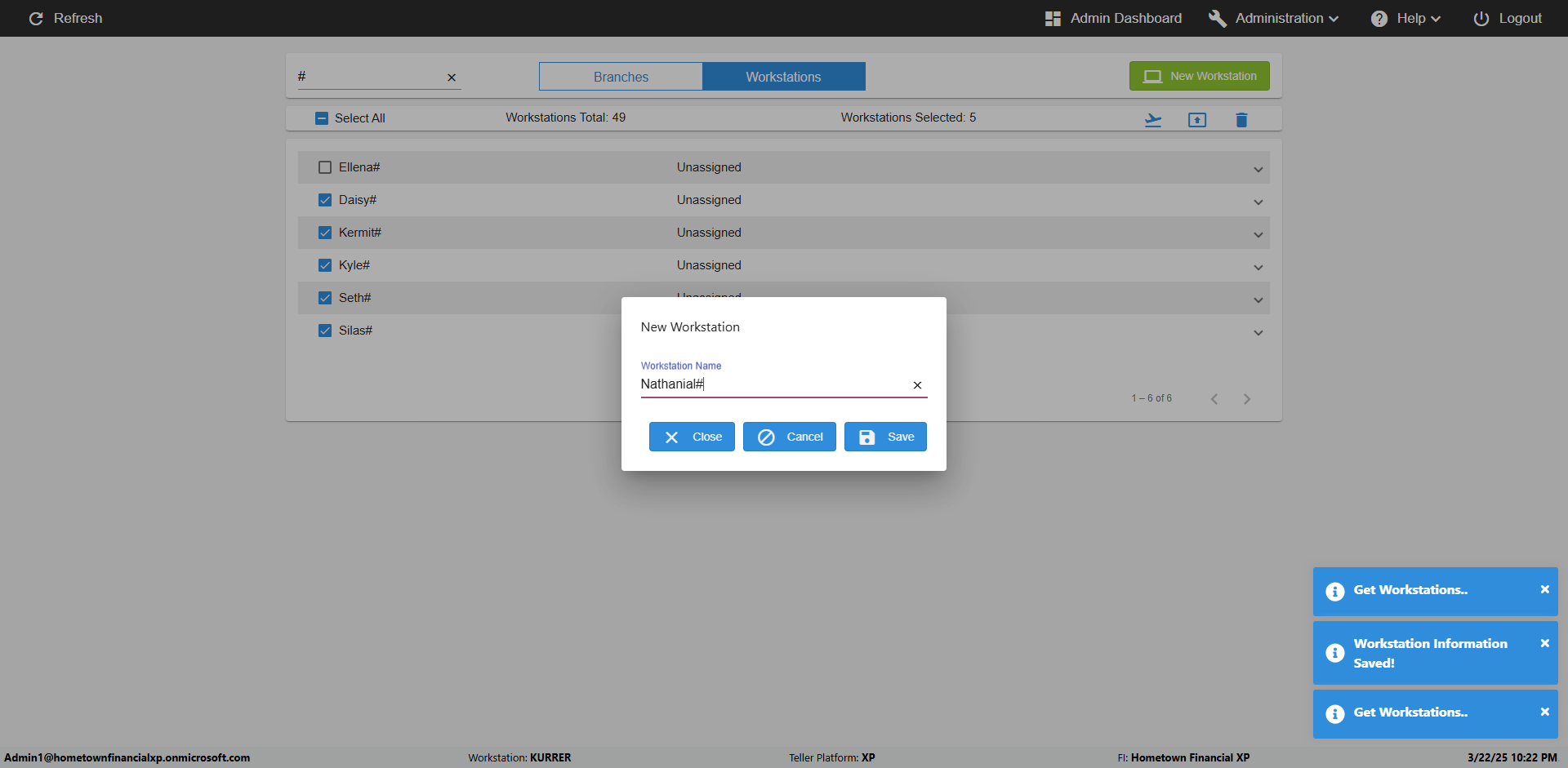Switch to the Branches tab
This screenshot has height=768, width=1568.
click(621, 77)
